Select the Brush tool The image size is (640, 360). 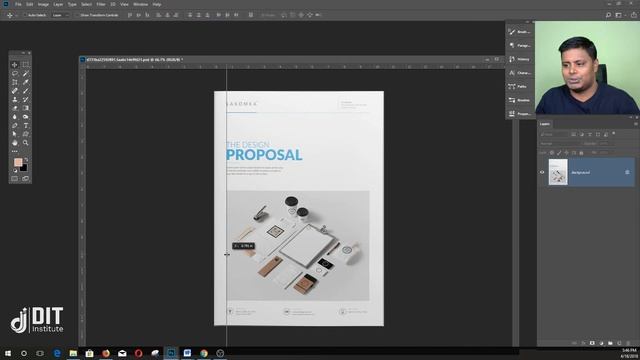26,91
